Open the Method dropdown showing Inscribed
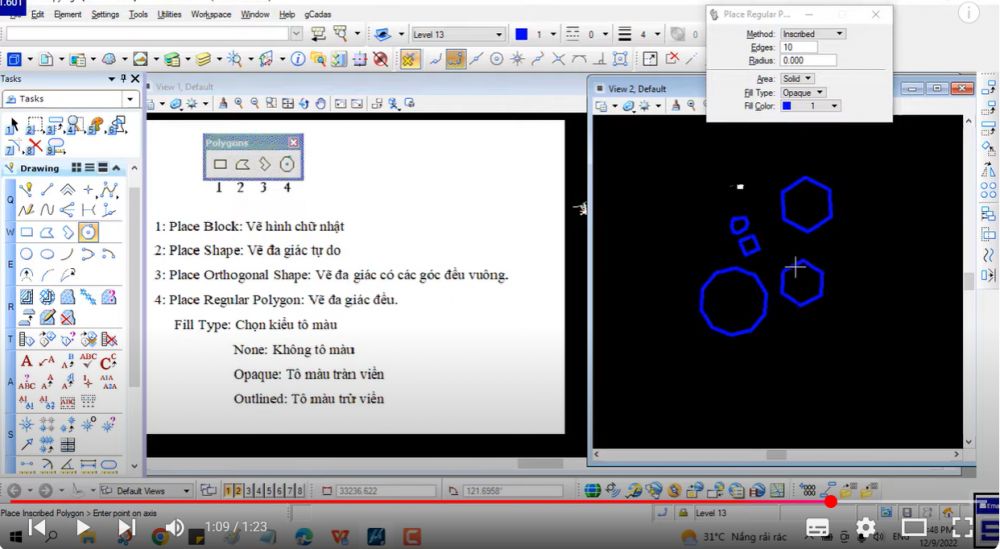This screenshot has width=1000, height=549. [813, 34]
